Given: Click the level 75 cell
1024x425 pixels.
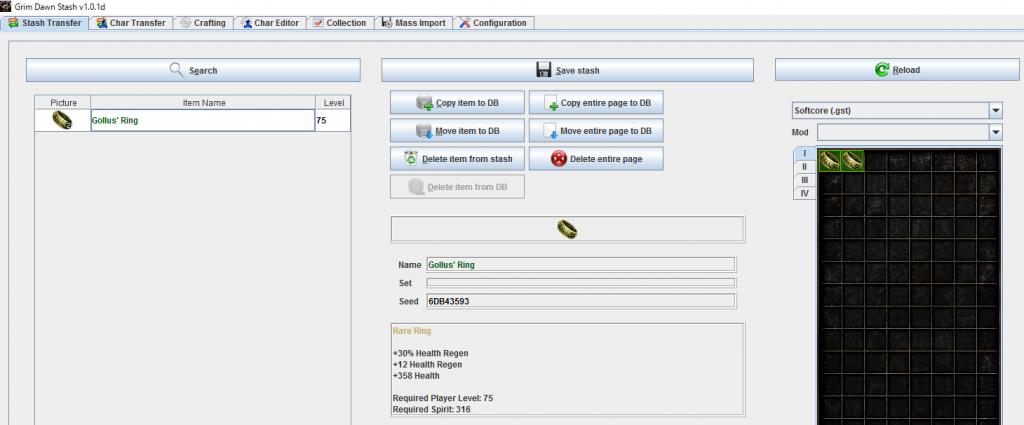Looking at the screenshot, I should pyautogui.click(x=332, y=120).
